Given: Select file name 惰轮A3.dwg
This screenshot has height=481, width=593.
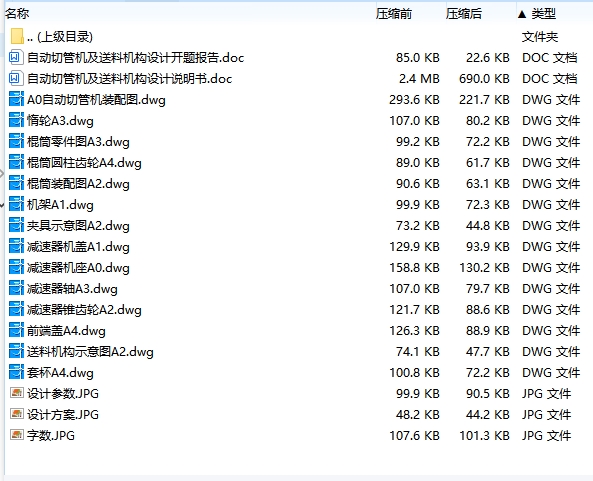Looking at the screenshot, I should 60,121.
